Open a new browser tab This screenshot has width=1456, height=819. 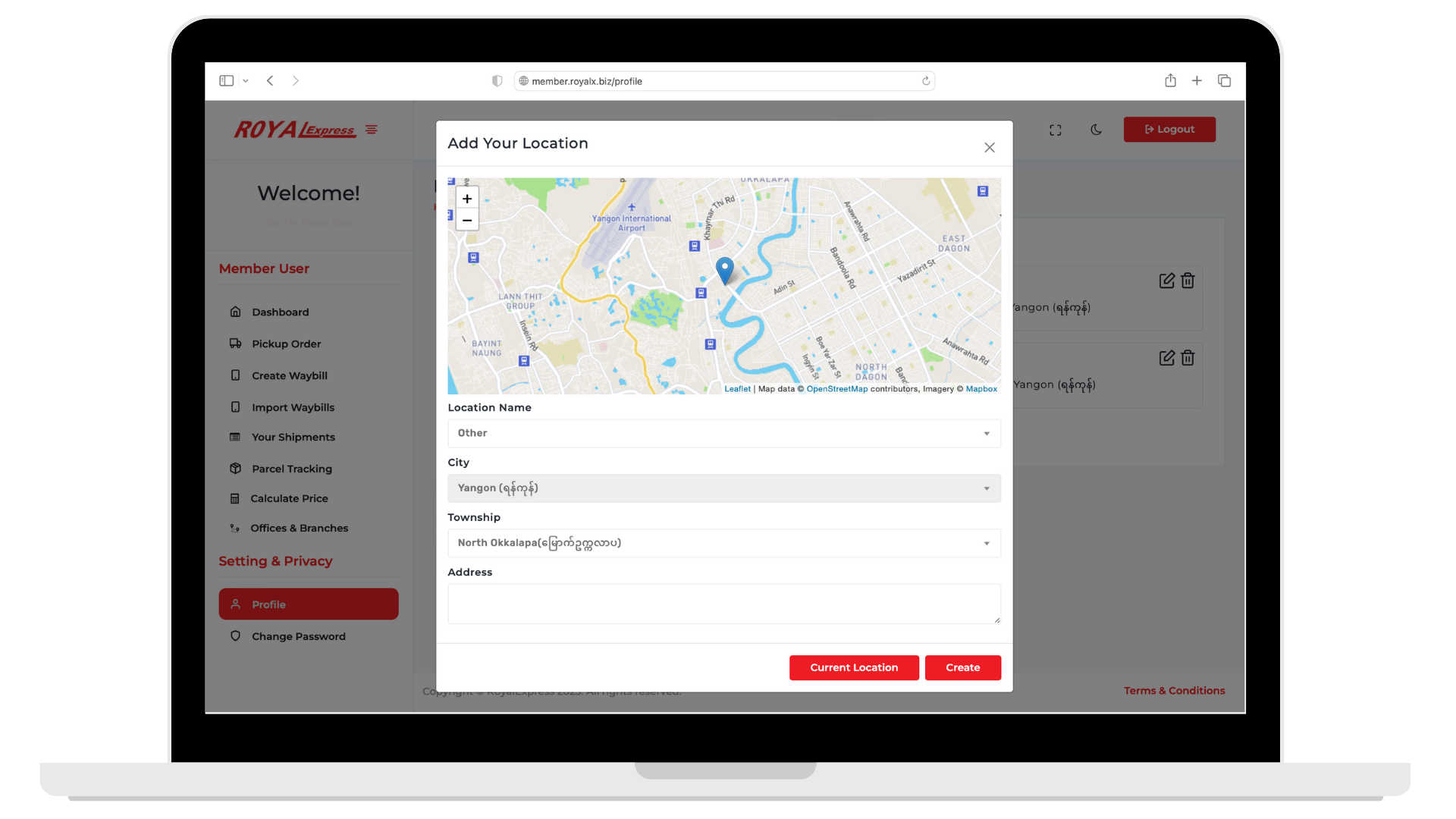[x=1197, y=80]
